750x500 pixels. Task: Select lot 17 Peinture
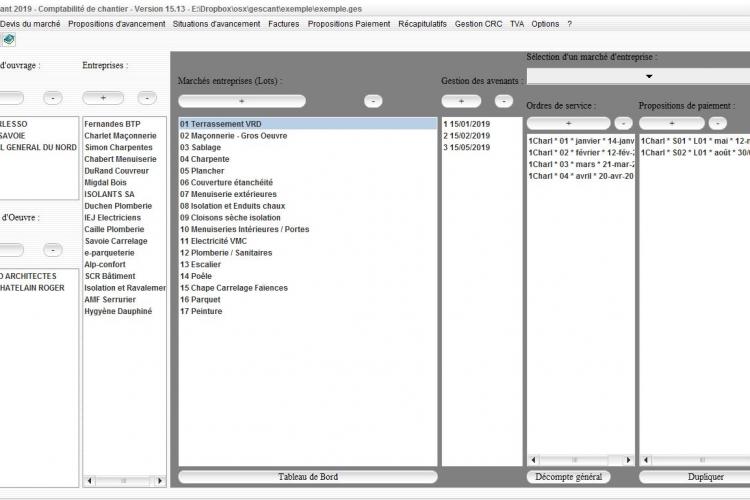tap(308, 311)
